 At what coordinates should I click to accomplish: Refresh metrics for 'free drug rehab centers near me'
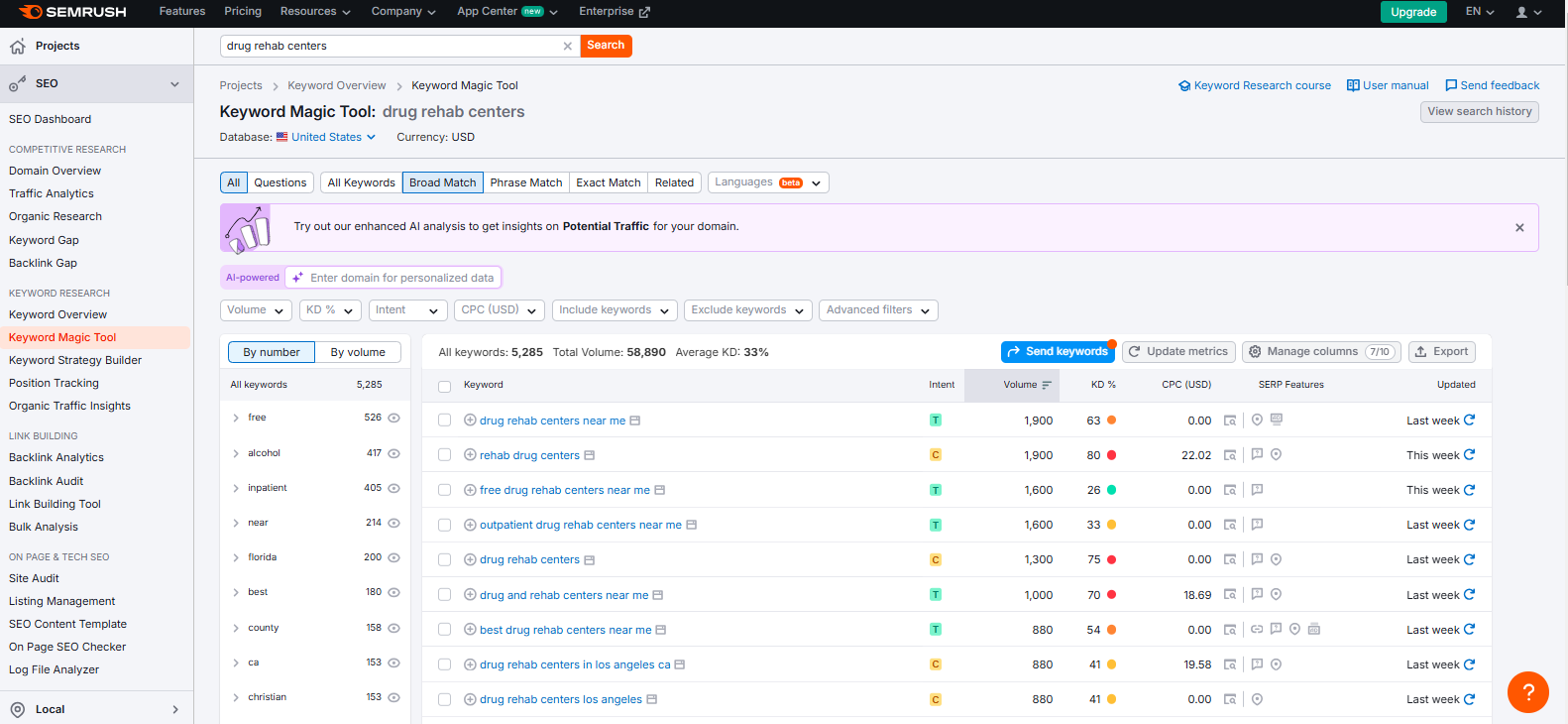(1470, 489)
